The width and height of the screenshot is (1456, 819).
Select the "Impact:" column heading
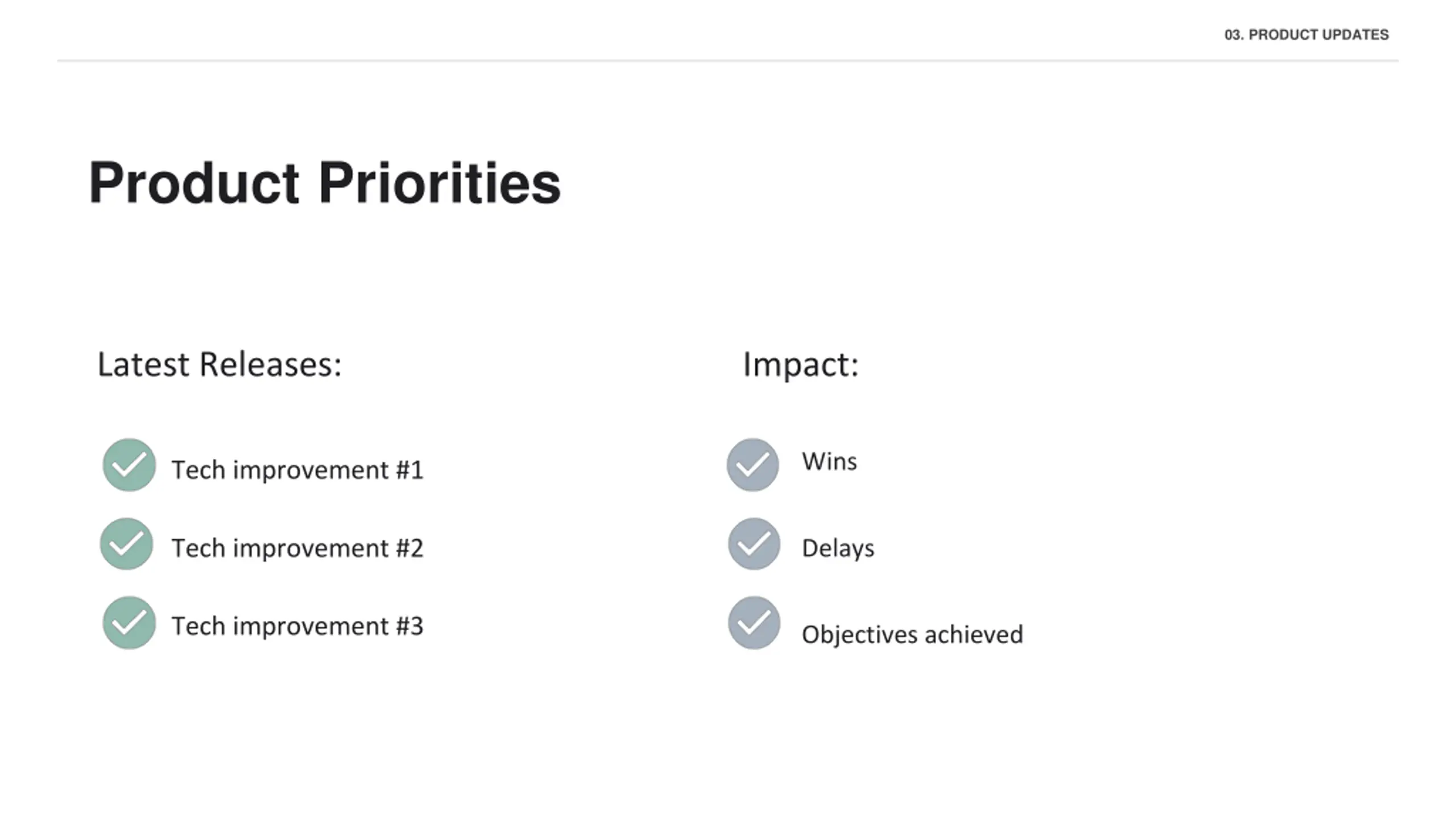click(801, 365)
